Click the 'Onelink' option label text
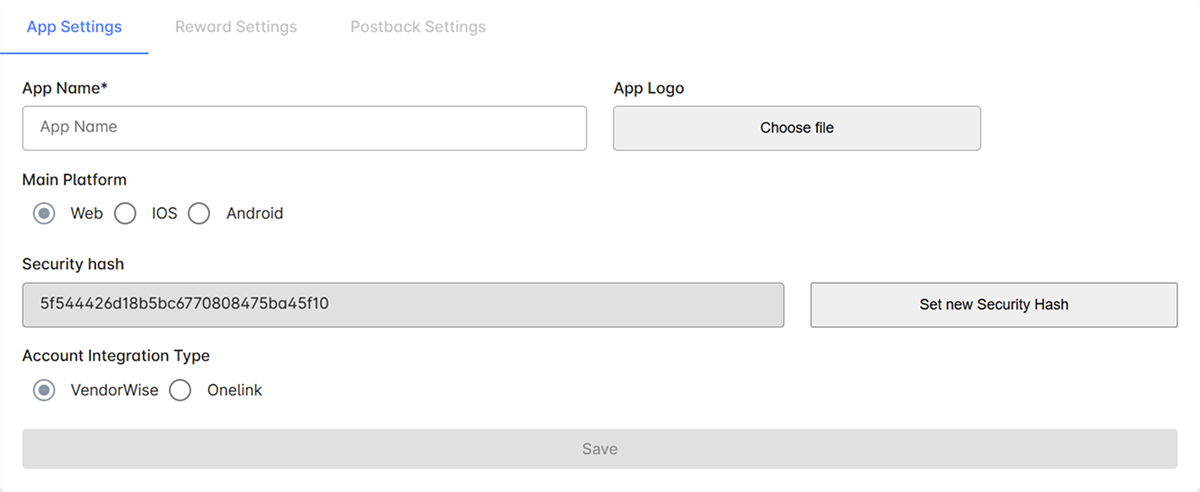Screen dimensions: 1200x492 click(x=234, y=391)
